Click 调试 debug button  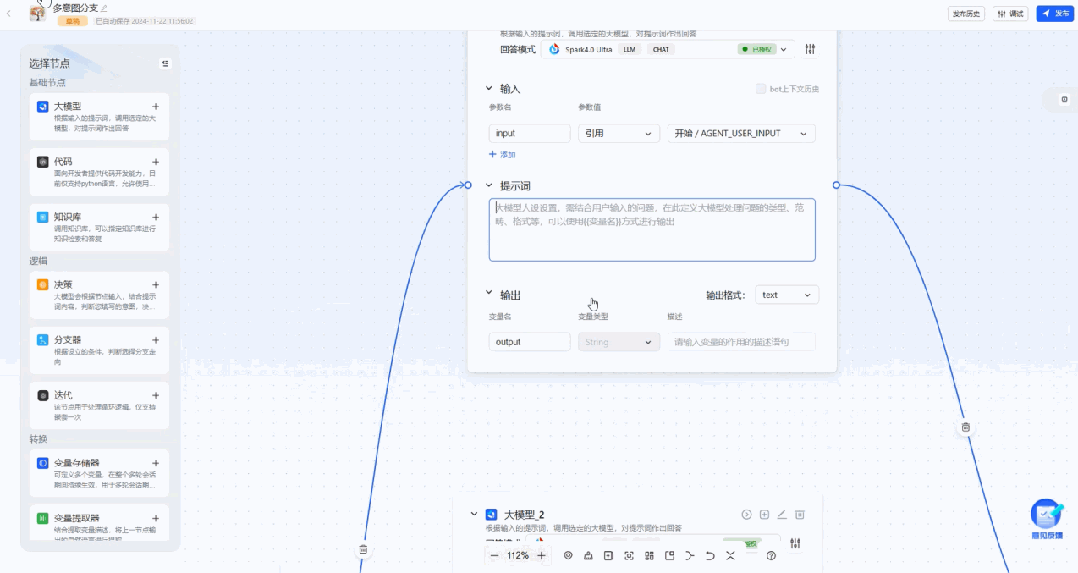tap(1011, 14)
